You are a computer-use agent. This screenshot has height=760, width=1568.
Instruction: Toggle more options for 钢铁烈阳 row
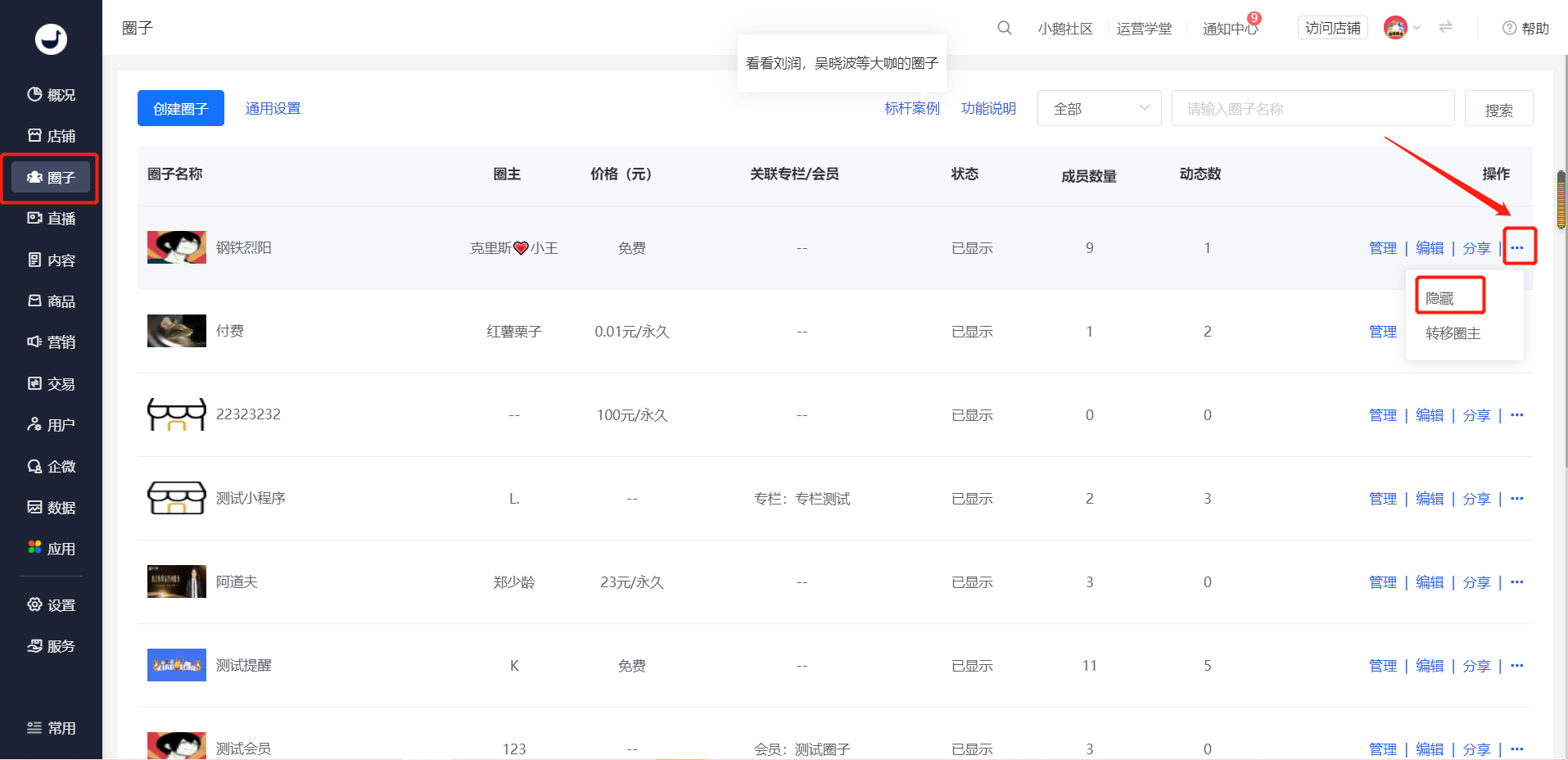(1517, 247)
